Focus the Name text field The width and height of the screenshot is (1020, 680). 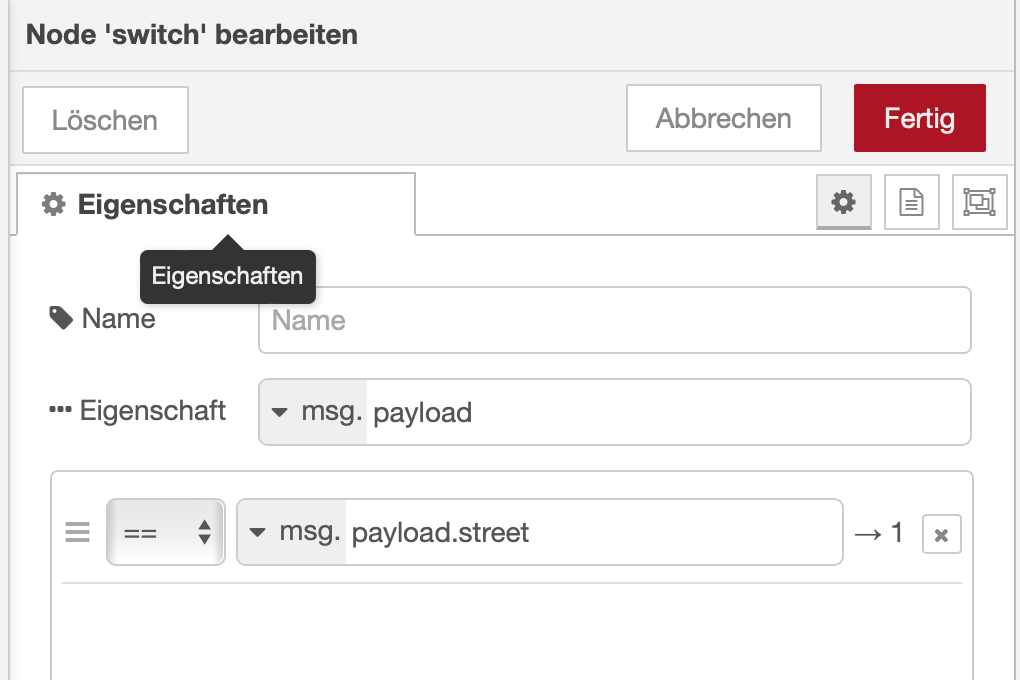614,320
